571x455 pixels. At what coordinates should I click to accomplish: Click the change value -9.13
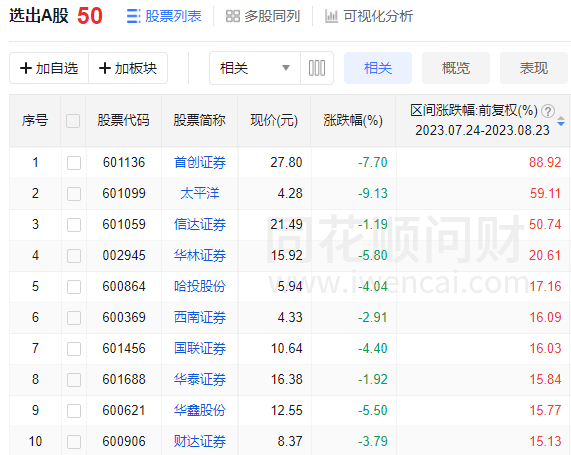373,193
